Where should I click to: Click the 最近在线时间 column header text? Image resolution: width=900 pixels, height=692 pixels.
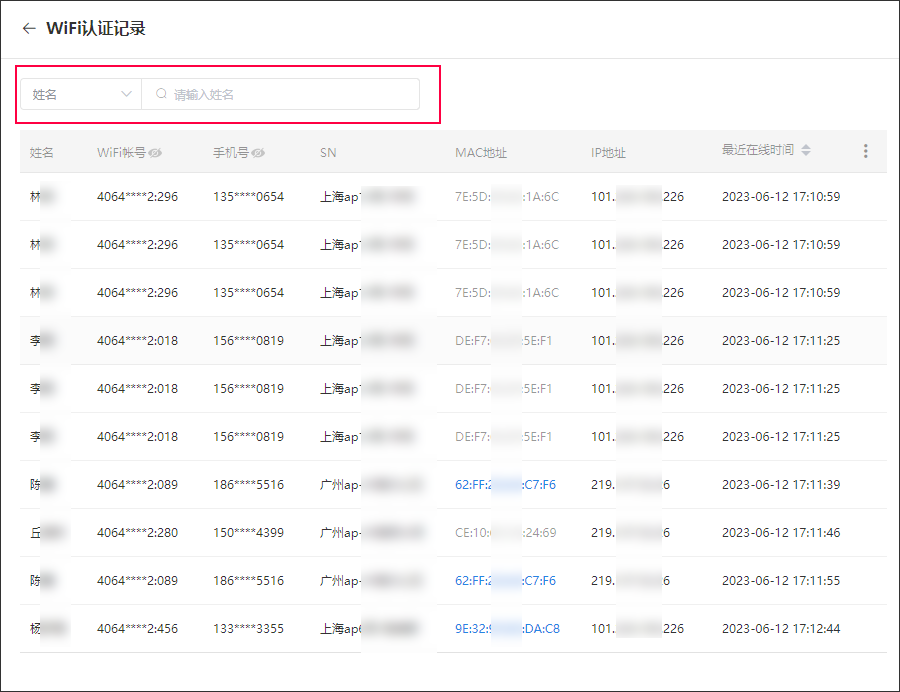point(757,150)
